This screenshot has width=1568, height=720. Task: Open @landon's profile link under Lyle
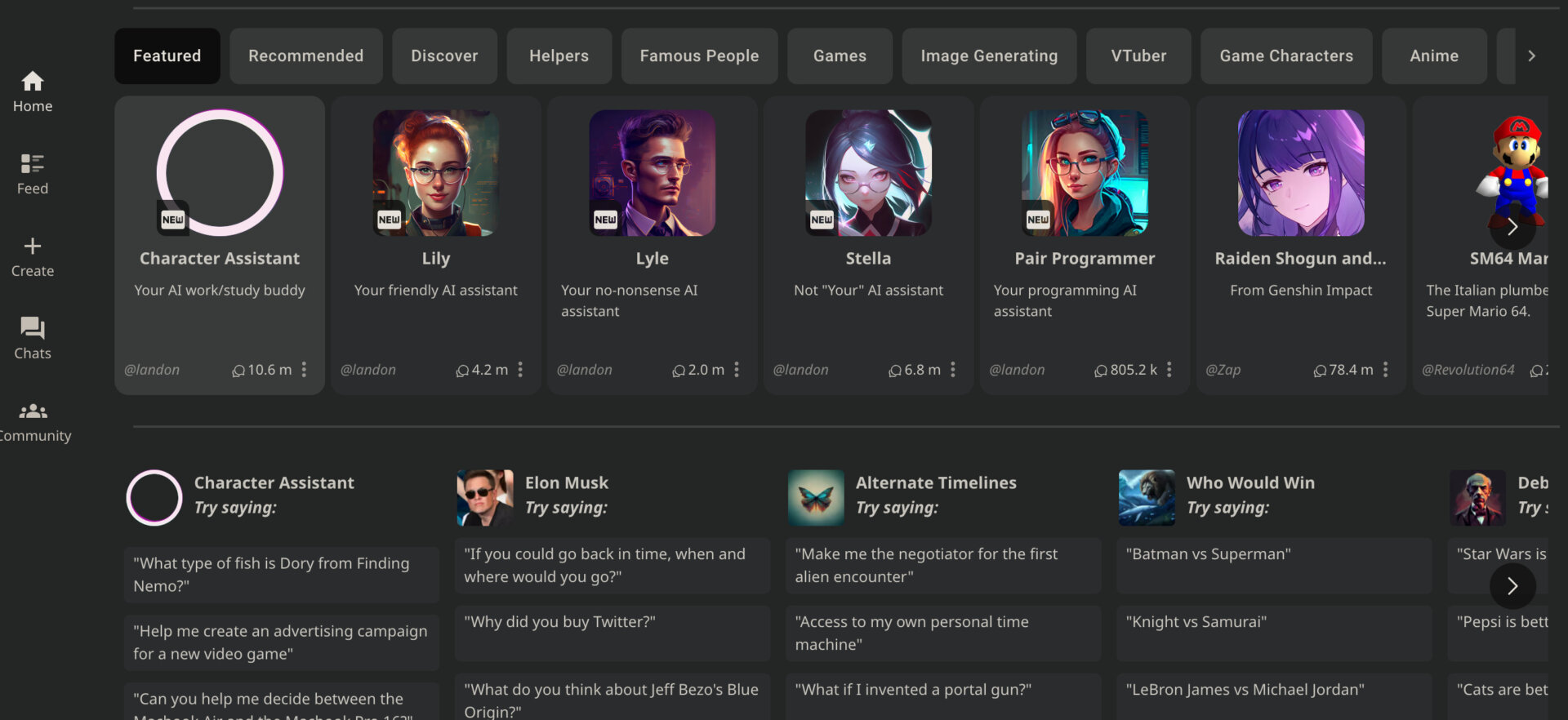click(x=585, y=370)
